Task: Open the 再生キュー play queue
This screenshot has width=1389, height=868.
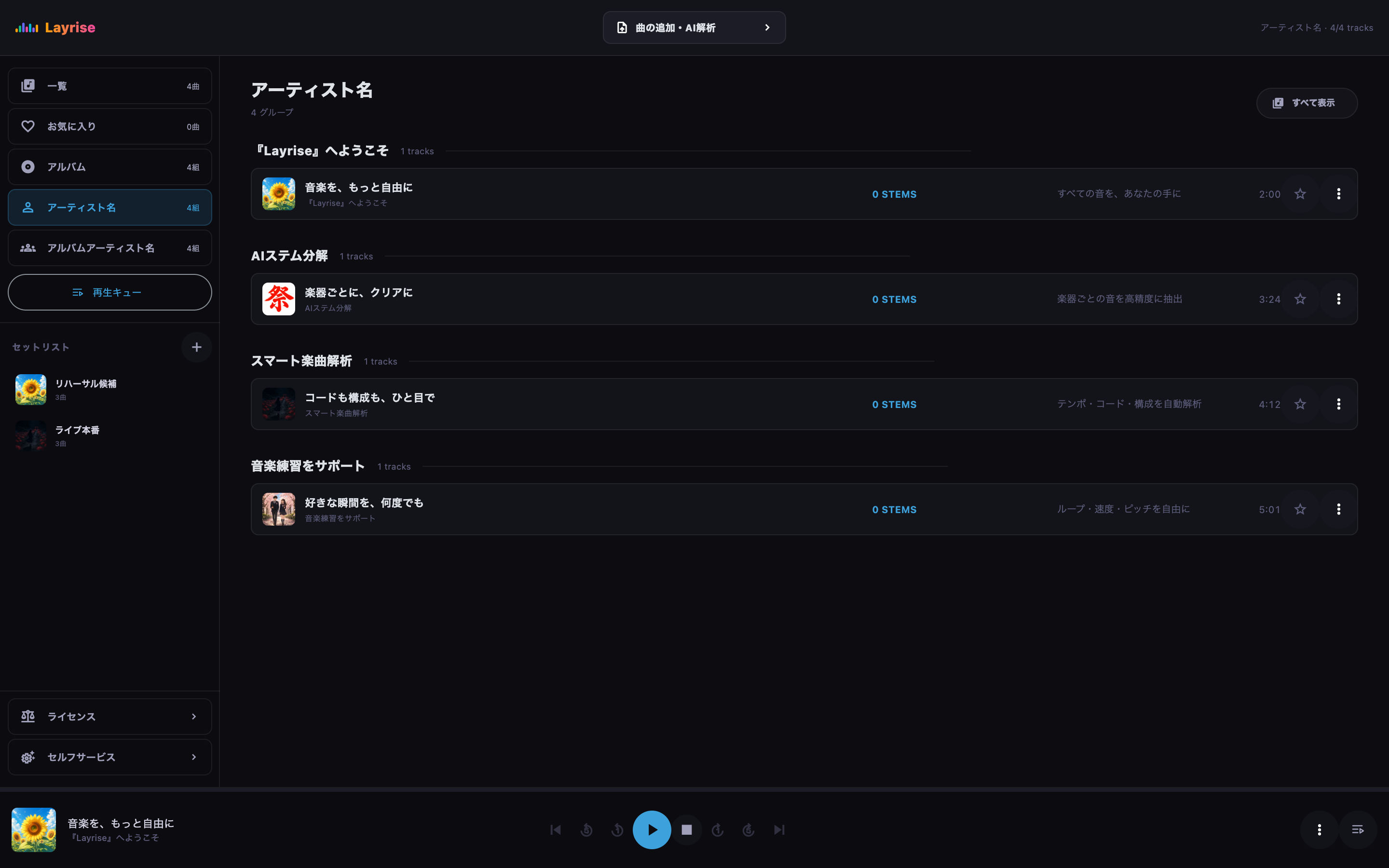Action: 109,292
